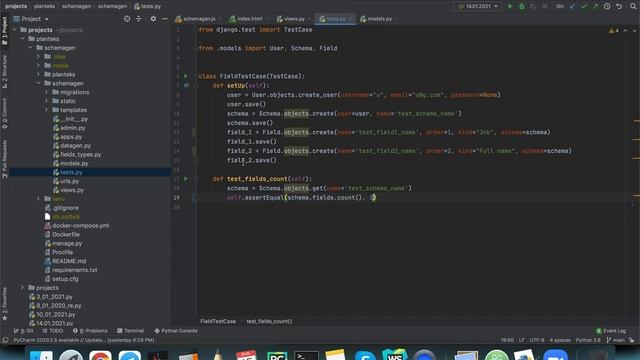
Task: Collapse the planteks folder
Action: [22, 39]
